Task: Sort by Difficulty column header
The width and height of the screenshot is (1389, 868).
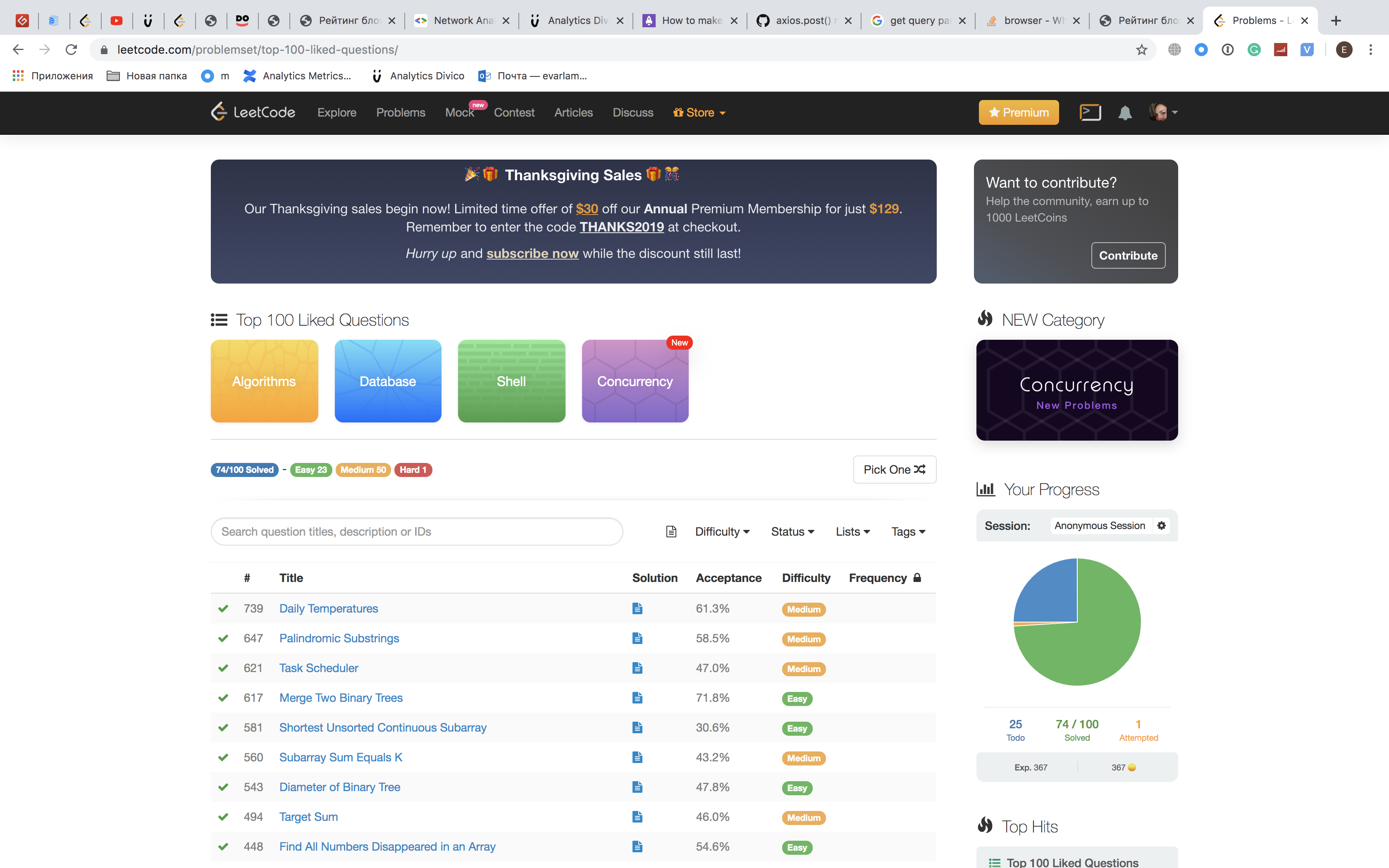Action: pyautogui.click(x=806, y=578)
